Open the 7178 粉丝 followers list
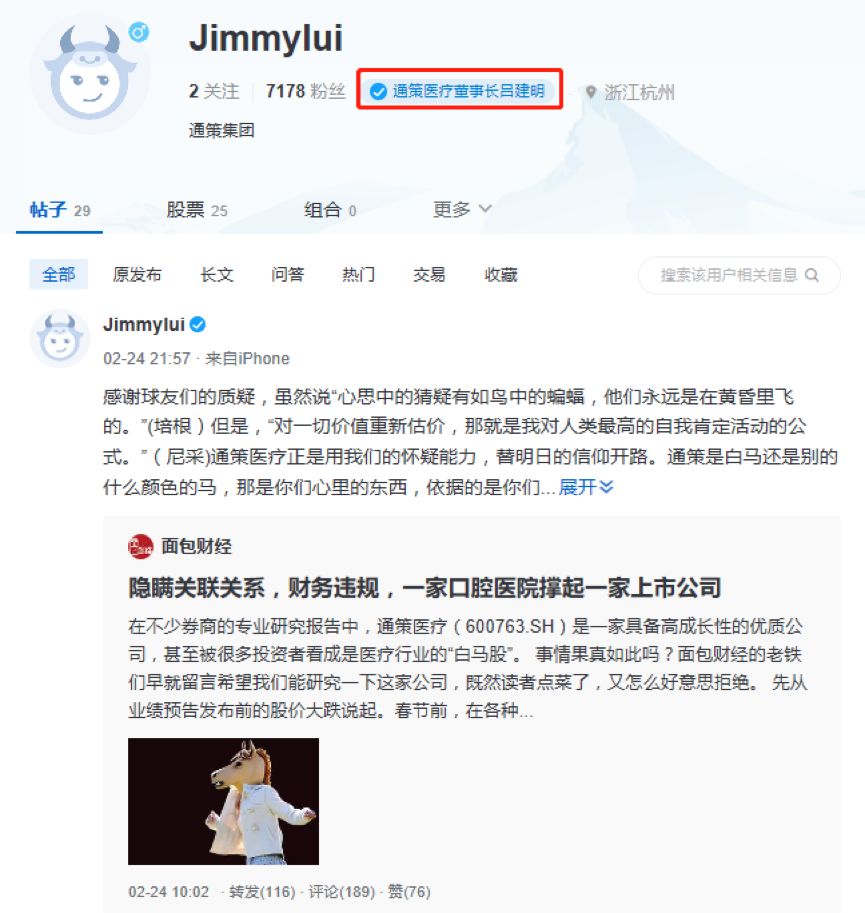Image resolution: width=865 pixels, height=913 pixels. (x=306, y=91)
